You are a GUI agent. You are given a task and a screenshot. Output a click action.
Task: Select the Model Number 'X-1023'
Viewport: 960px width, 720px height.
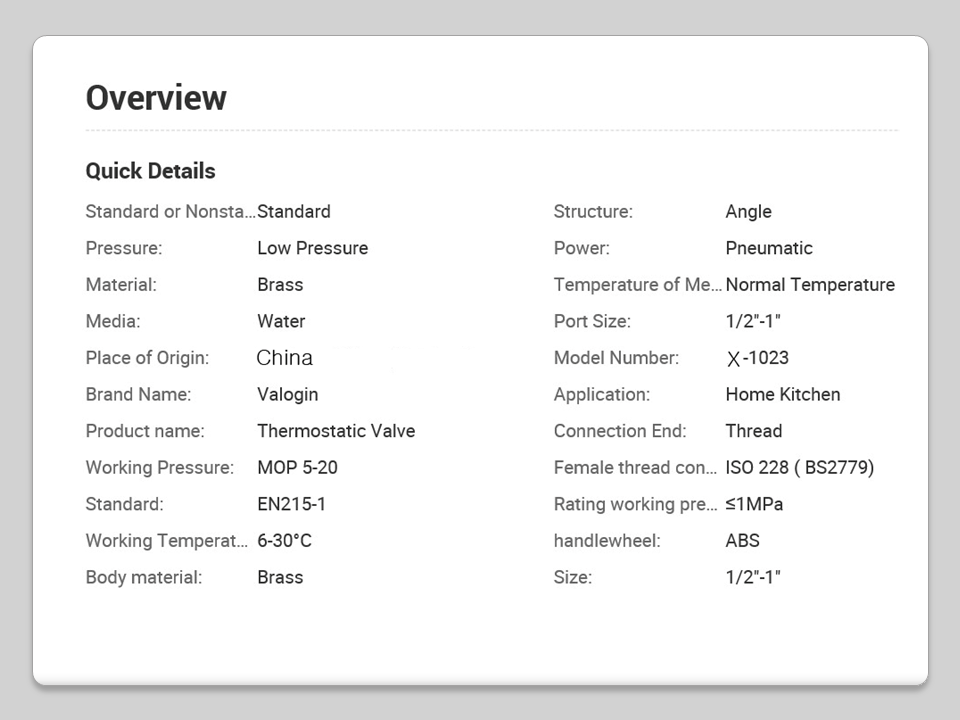(758, 358)
